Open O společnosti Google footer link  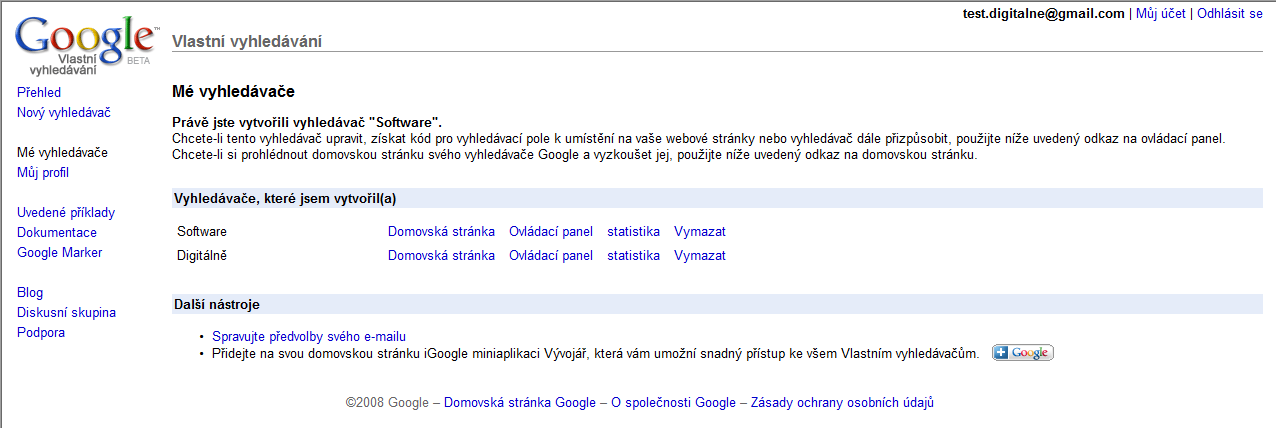[x=673, y=403]
